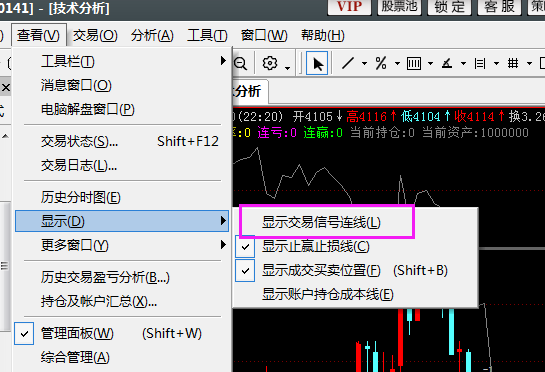Expand the percent tool dropdown arrow
The height and width of the screenshot is (372, 545).
[x=397, y=64]
